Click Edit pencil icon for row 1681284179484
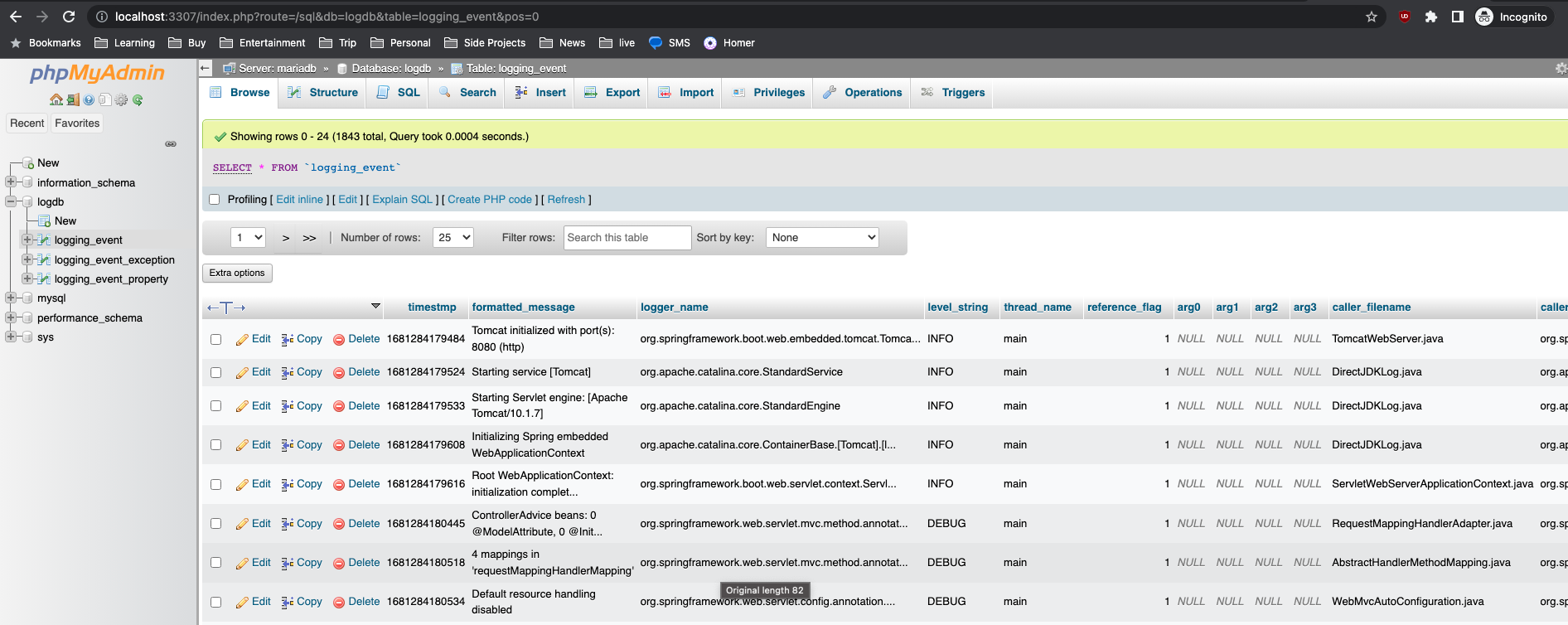 pyautogui.click(x=242, y=339)
